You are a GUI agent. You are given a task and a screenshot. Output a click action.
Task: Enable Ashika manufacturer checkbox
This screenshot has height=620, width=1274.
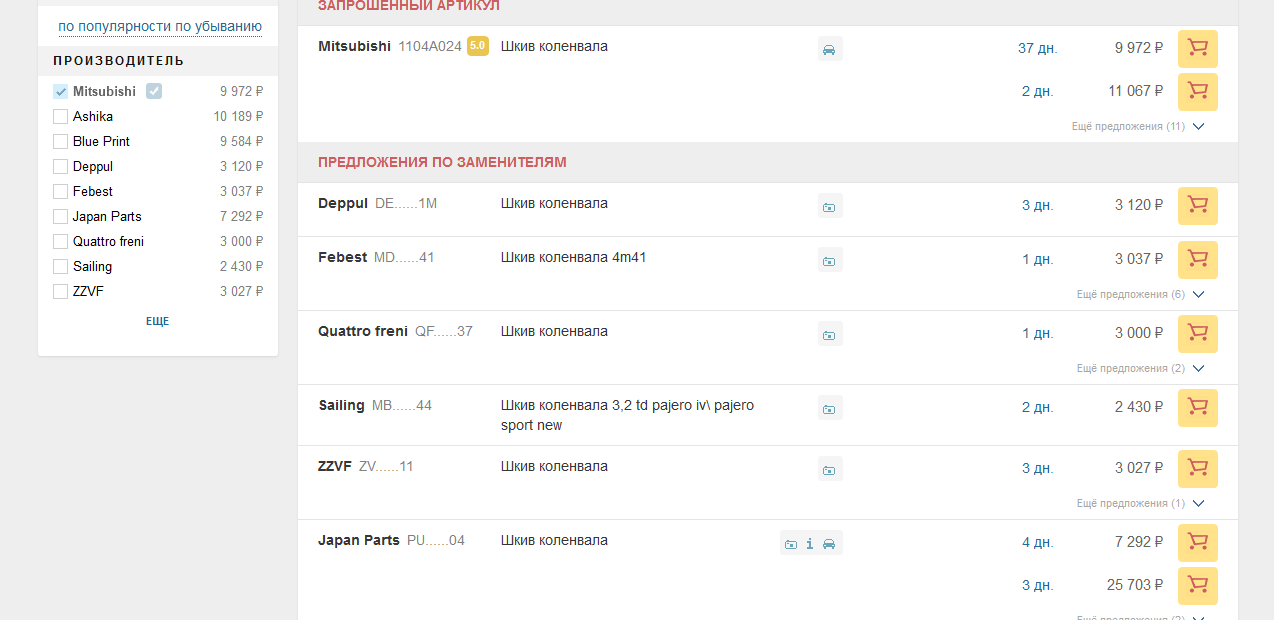[61, 117]
